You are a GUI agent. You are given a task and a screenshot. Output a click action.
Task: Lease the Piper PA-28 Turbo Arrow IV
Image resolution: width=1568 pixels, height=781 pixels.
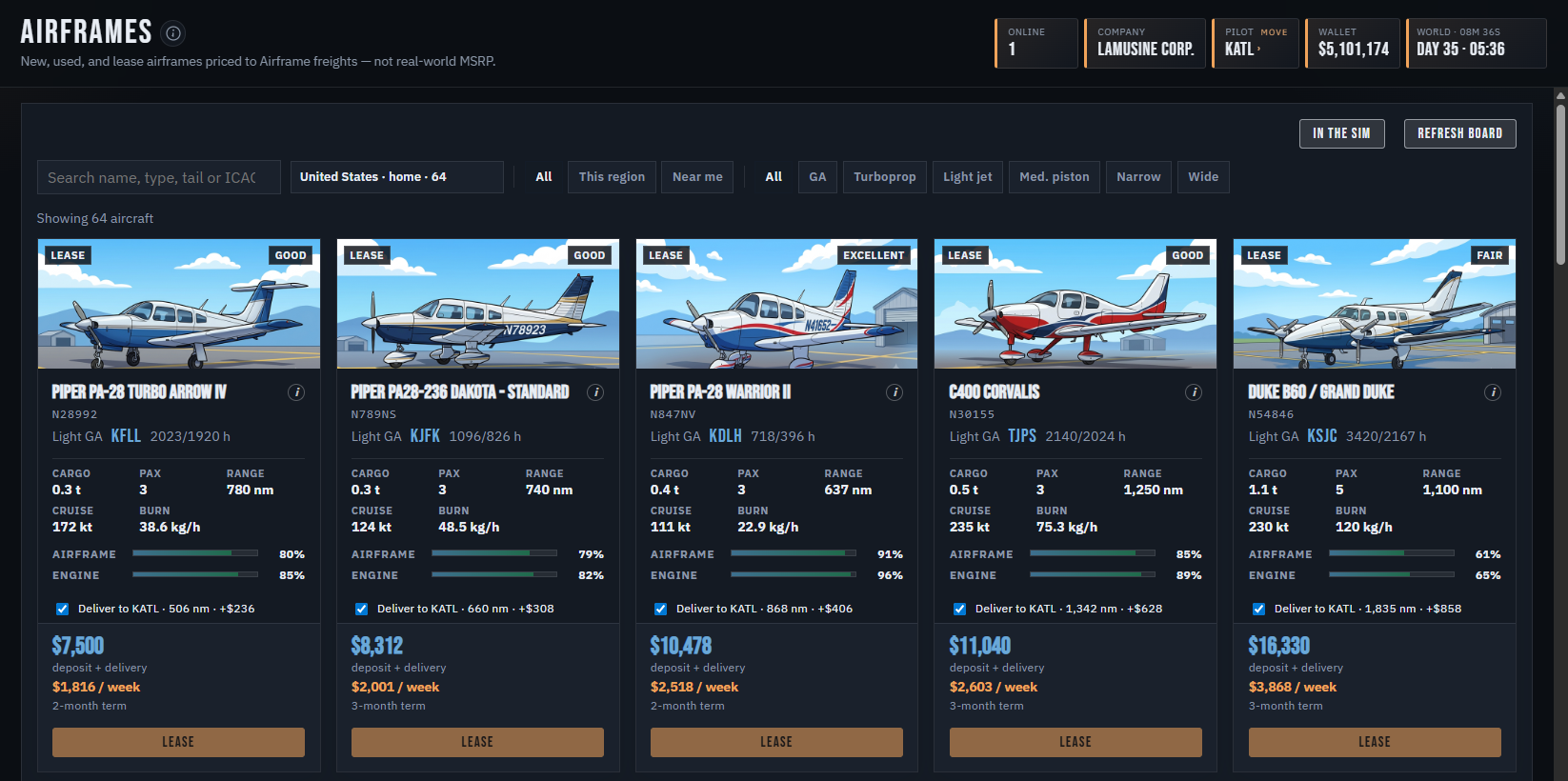pyautogui.click(x=178, y=742)
